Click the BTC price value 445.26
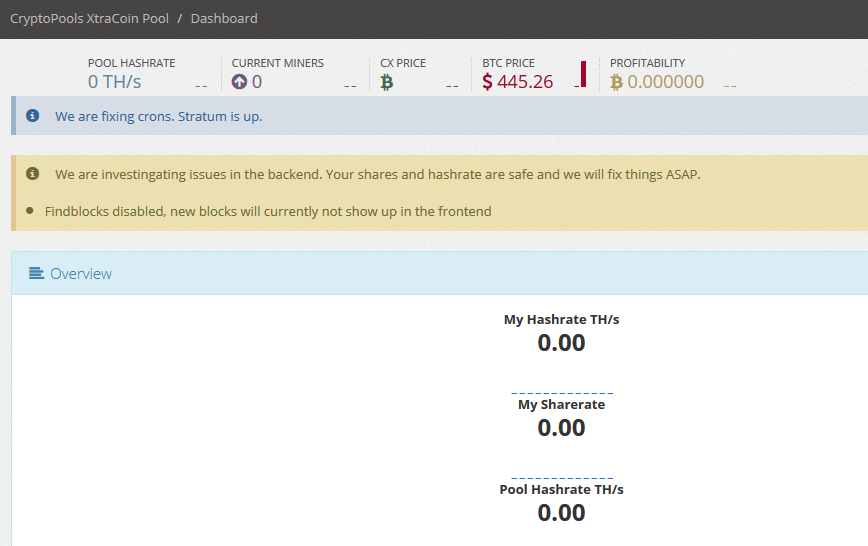This screenshot has height=546, width=868. 525,82
